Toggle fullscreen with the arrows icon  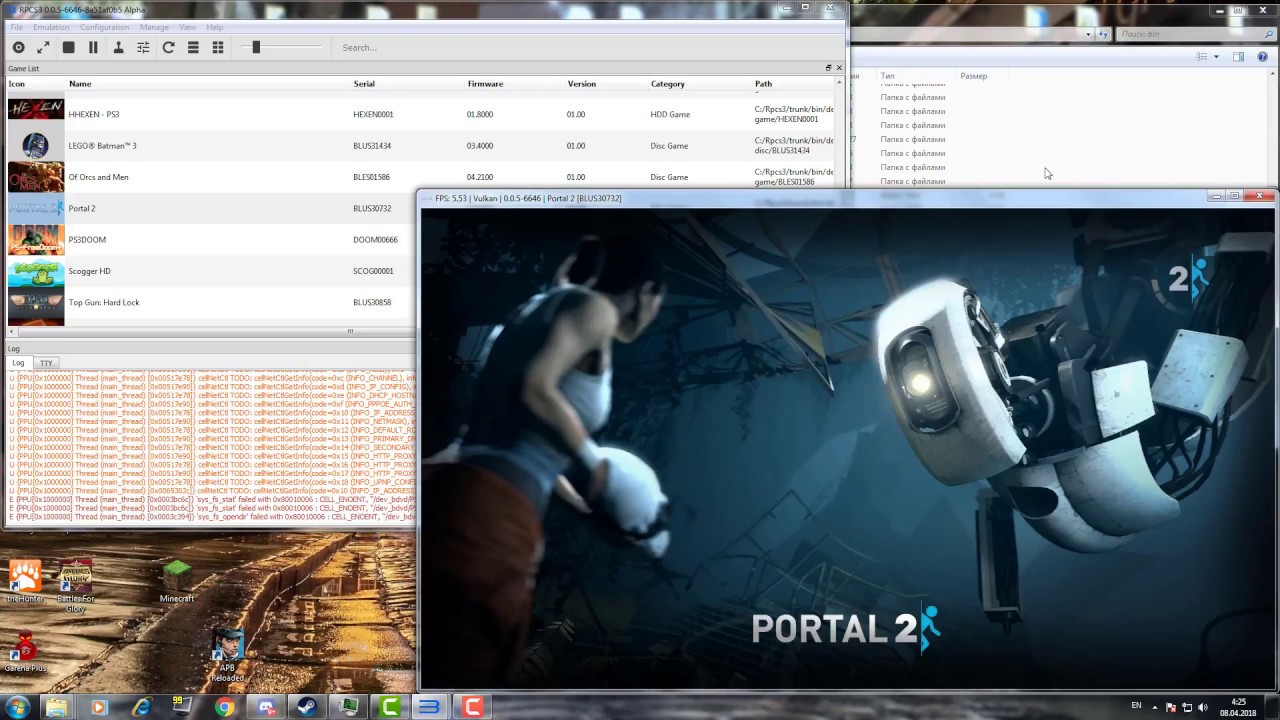click(x=43, y=47)
